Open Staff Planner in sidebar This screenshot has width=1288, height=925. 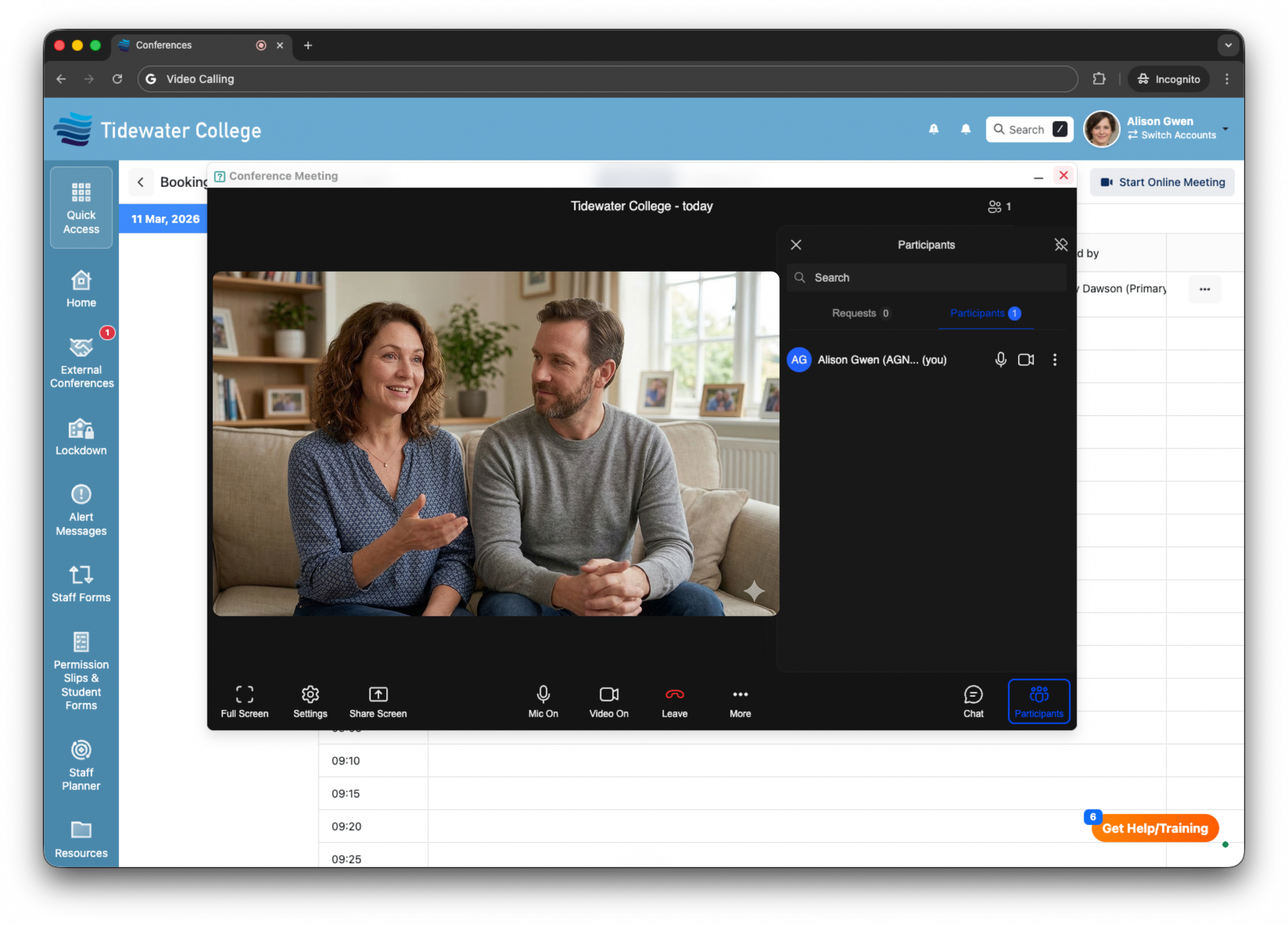click(81, 765)
